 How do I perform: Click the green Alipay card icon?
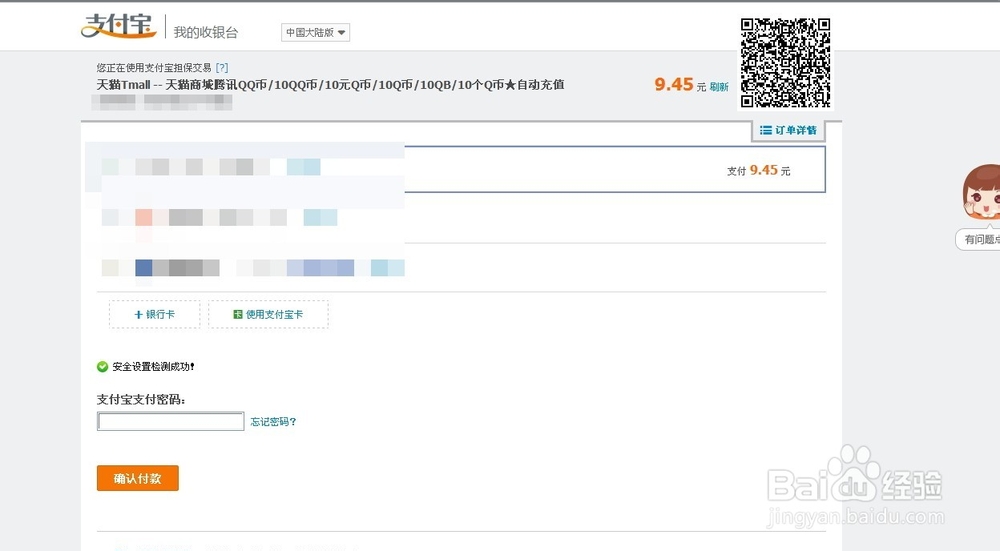[x=238, y=314]
